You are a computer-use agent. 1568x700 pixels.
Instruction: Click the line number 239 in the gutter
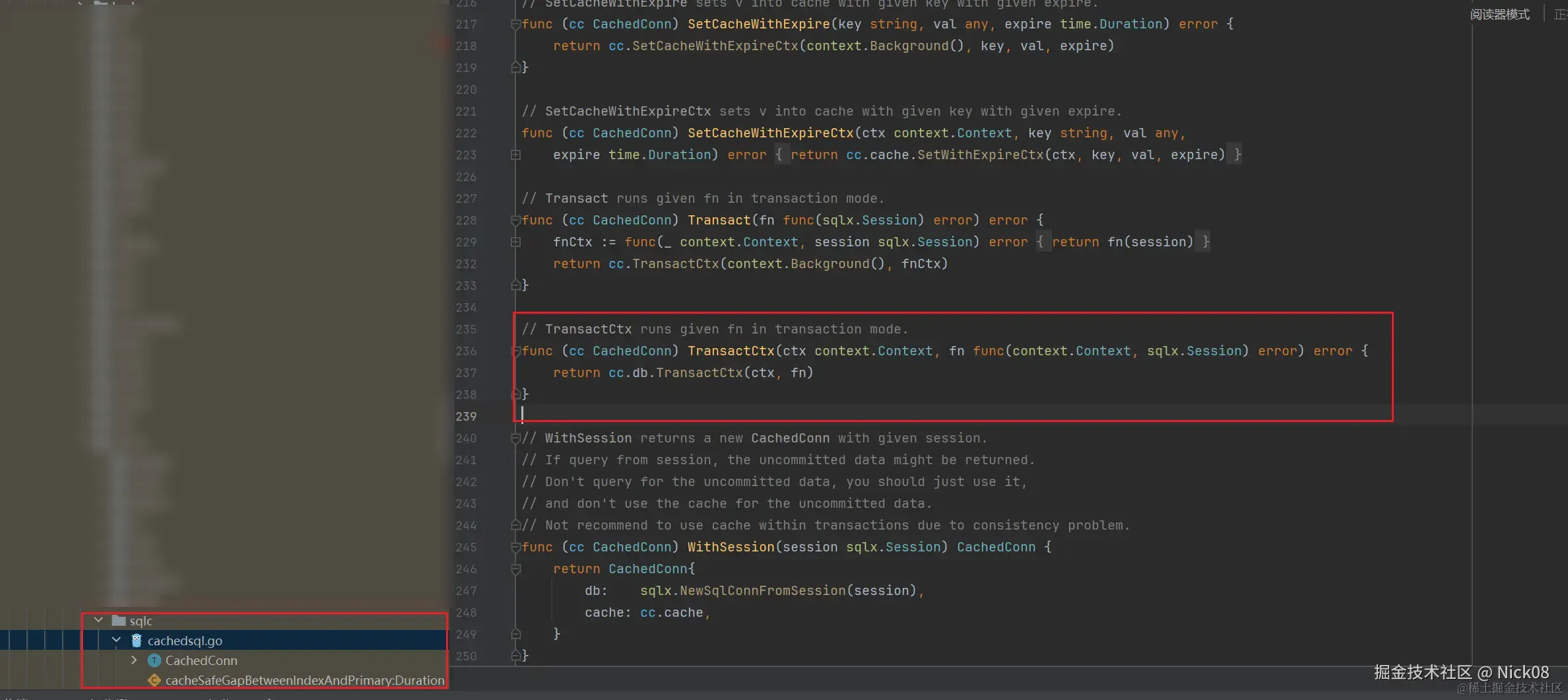pos(466,416)
